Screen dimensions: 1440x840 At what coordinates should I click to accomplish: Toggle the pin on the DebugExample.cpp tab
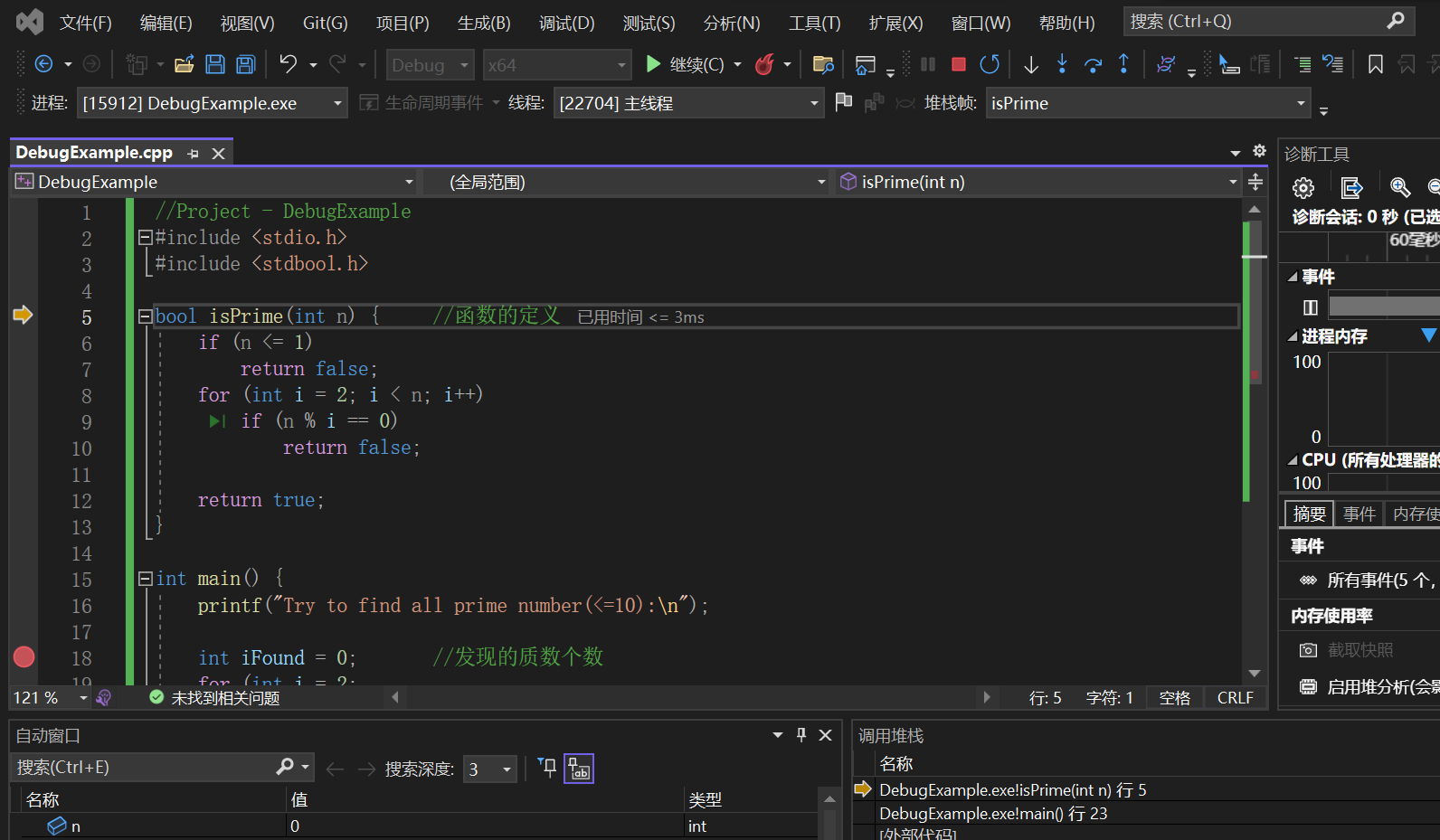pos(193,154)
